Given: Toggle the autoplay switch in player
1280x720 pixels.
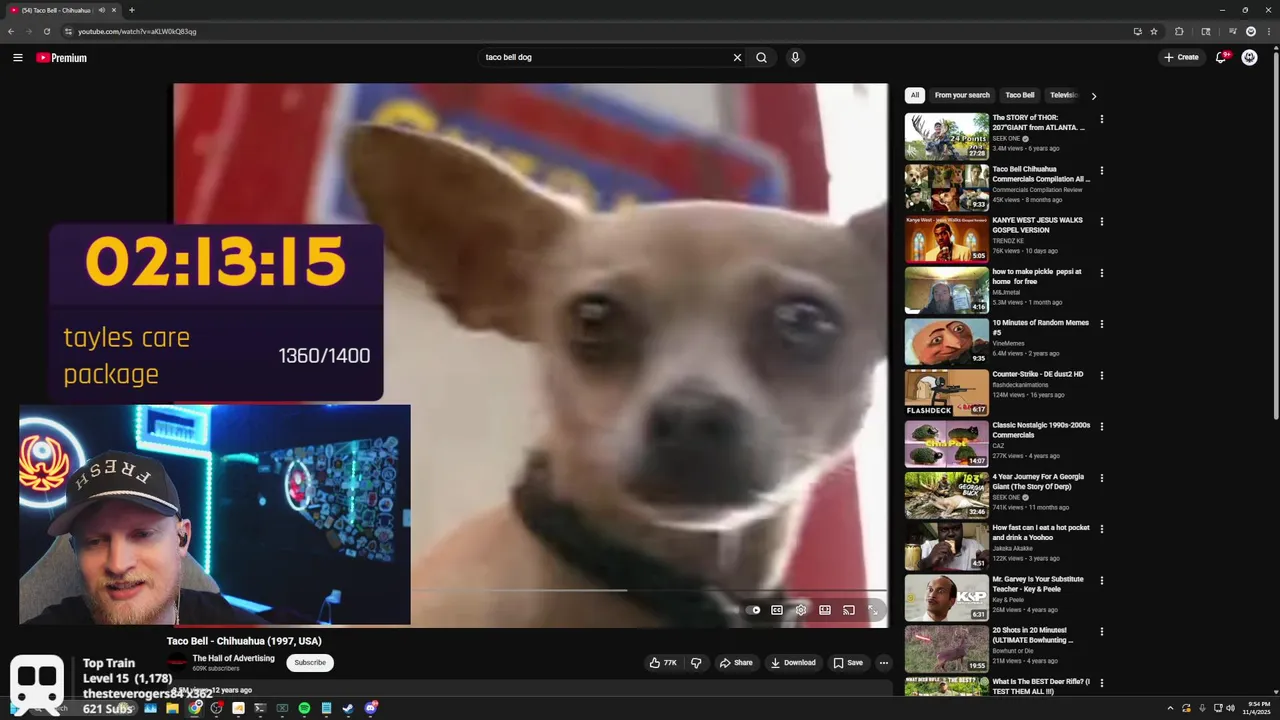Looking at the screenshot, I should pyautogui.click(x=753, y=610).
